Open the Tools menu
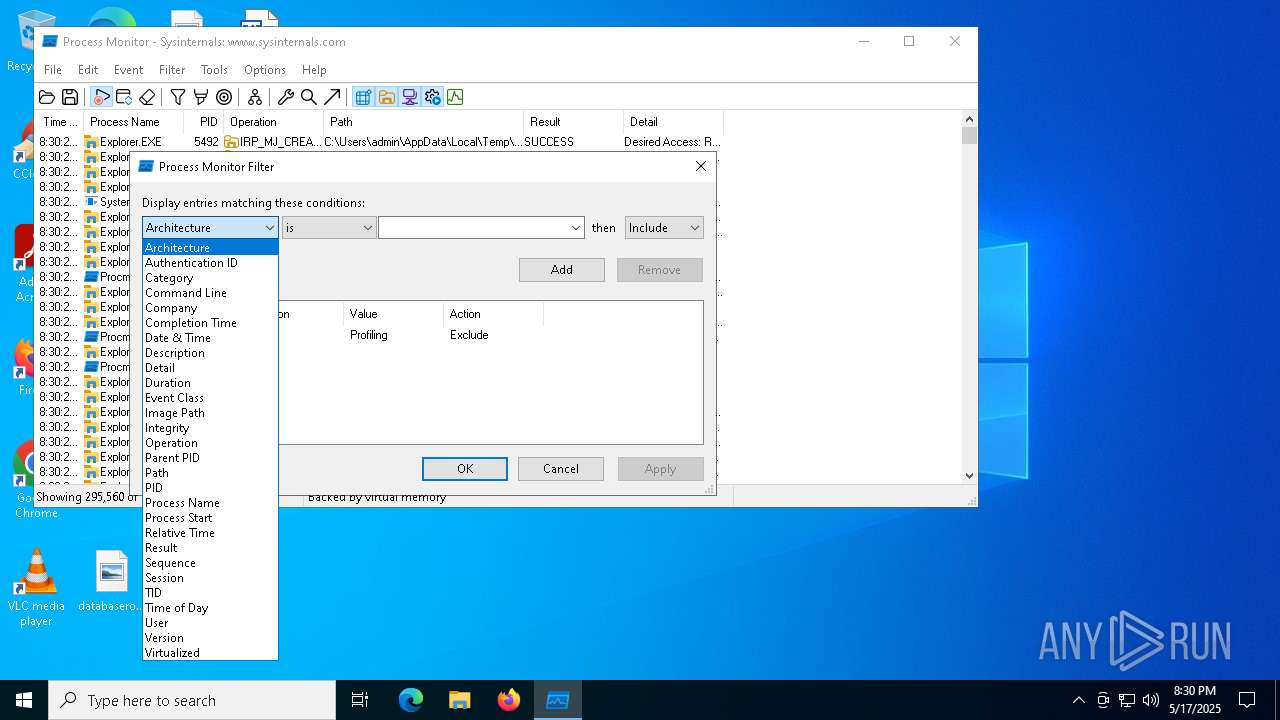The height and width of the screenshot is (720, 1280). coord(214,70)
